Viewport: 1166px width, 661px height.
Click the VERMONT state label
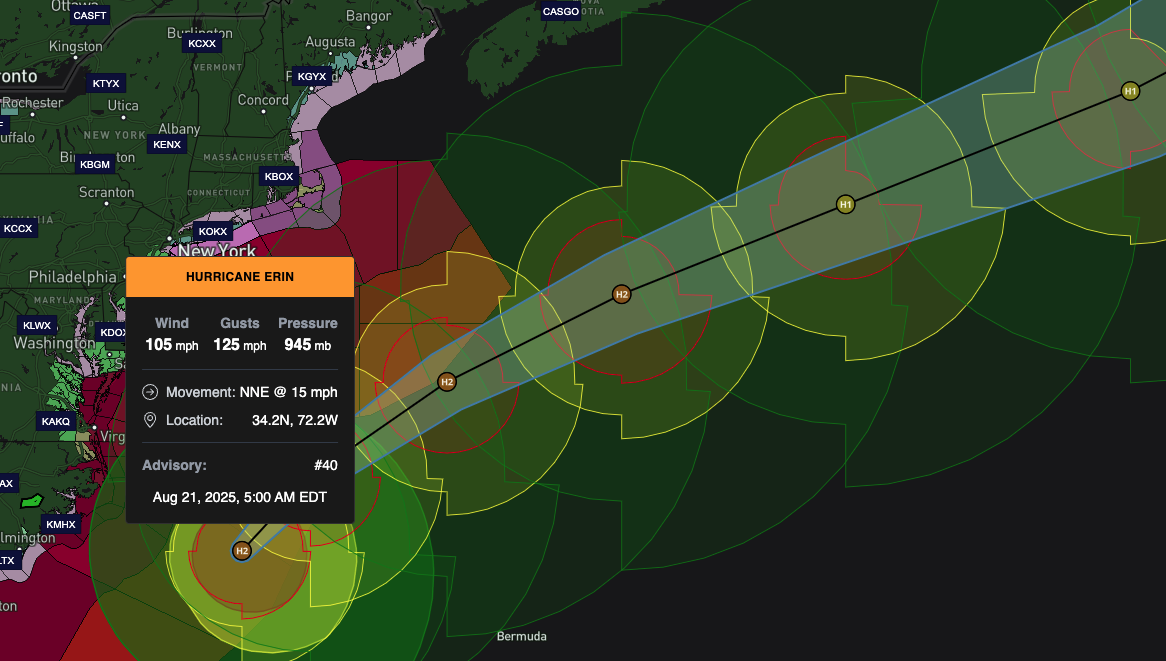pyautogui.click(x=218, y=67)
